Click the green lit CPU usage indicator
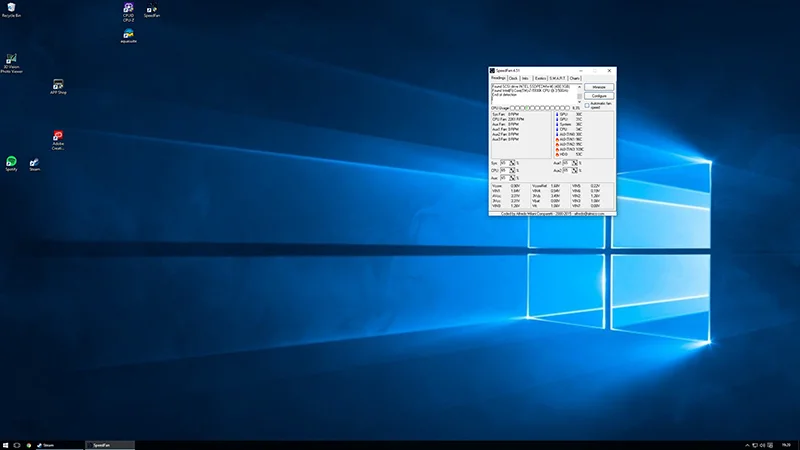800x450 pixels. click(527, 108)
